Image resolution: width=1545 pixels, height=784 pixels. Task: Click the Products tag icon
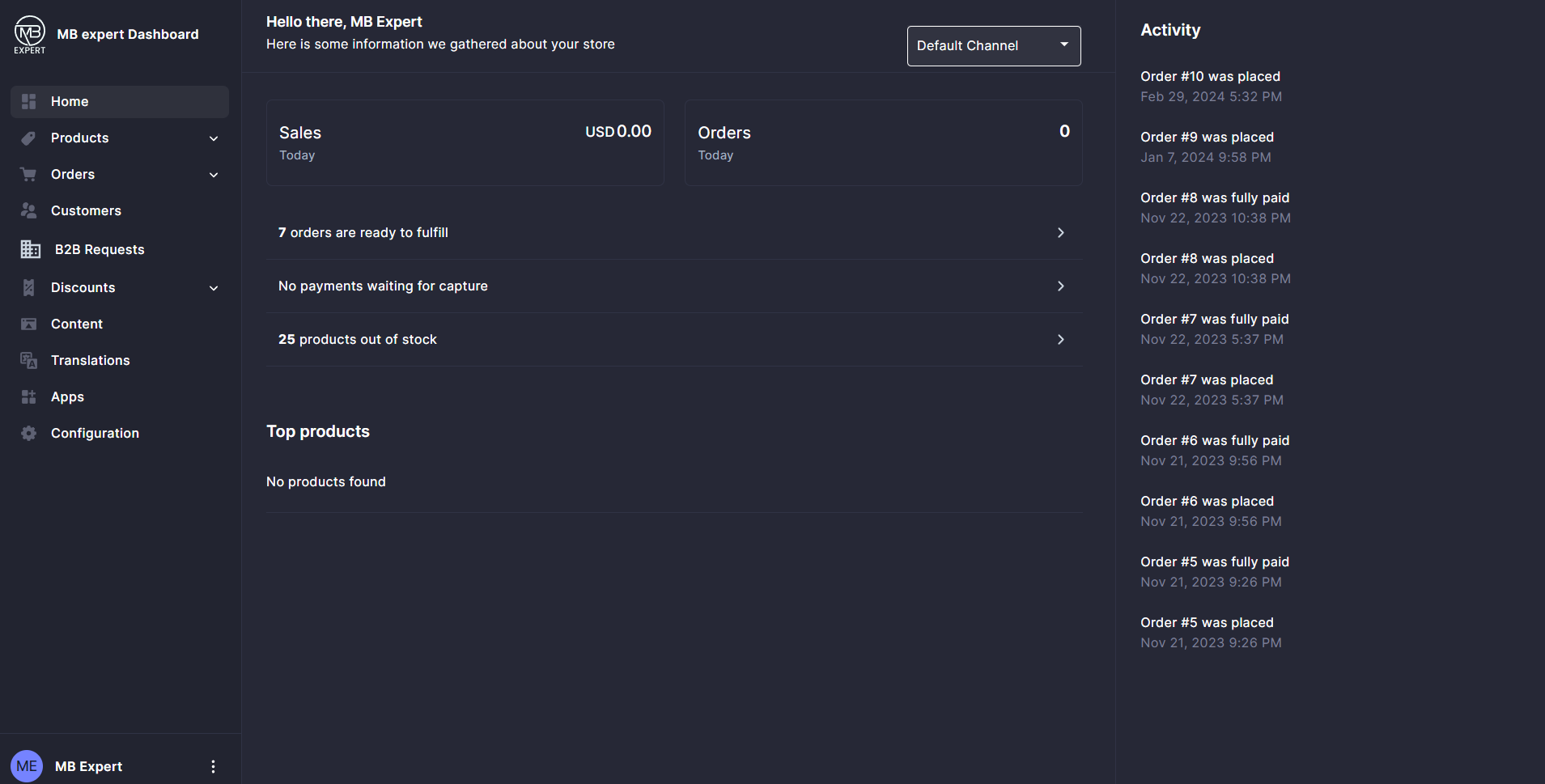[x=28, y=138]
